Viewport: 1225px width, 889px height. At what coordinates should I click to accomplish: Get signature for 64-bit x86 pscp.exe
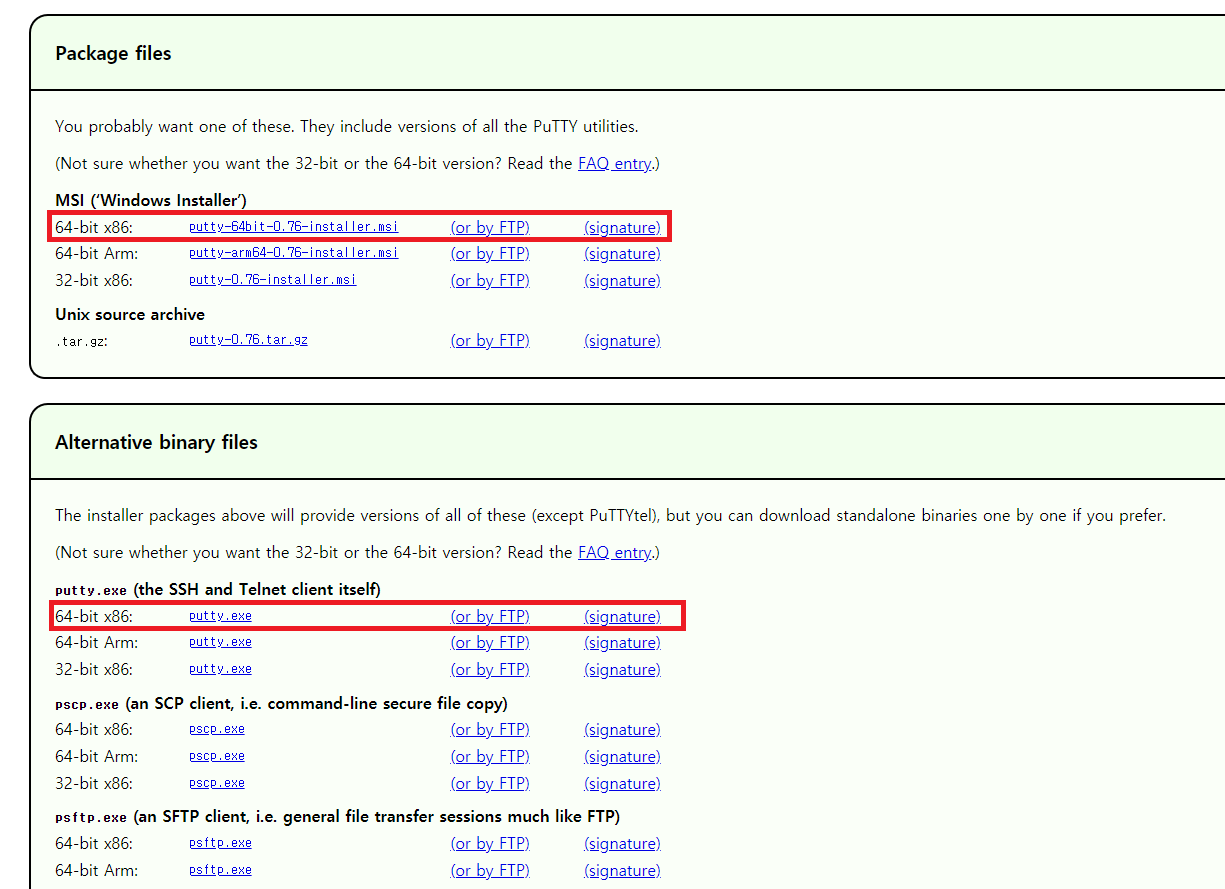tap(622, 730)
